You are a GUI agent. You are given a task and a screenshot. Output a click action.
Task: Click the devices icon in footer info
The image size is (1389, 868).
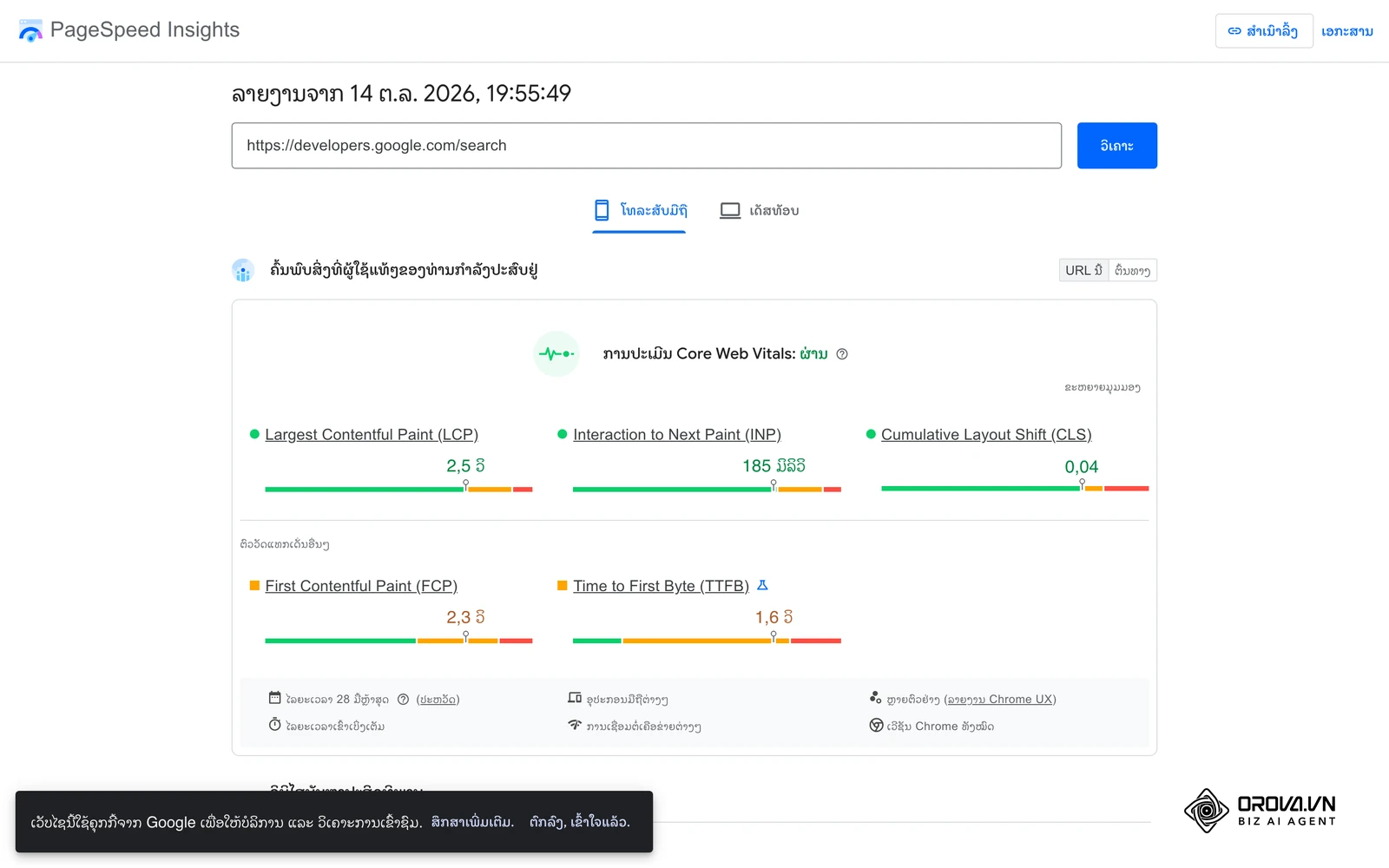575,698
